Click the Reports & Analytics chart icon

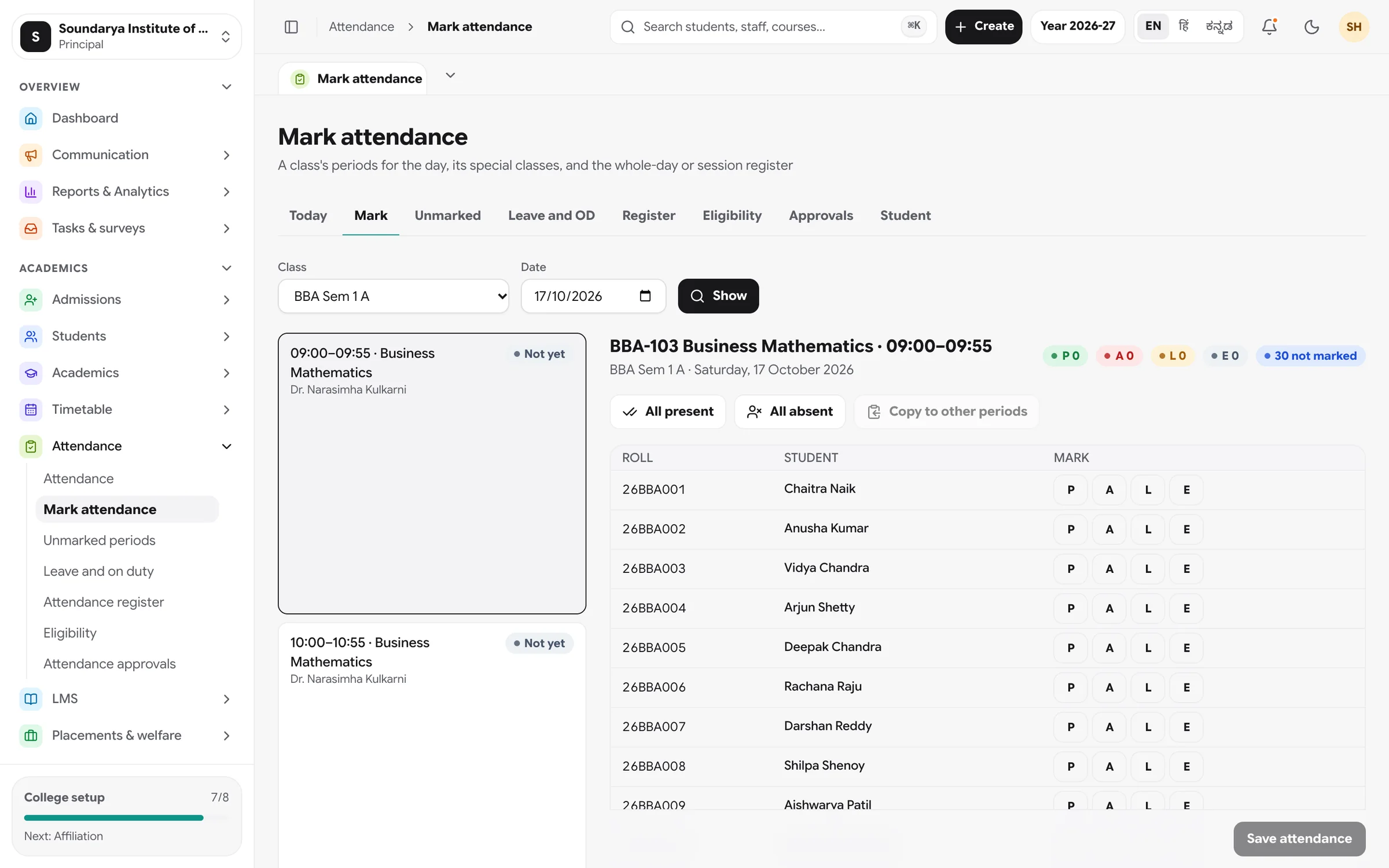[x=31, y=192]
